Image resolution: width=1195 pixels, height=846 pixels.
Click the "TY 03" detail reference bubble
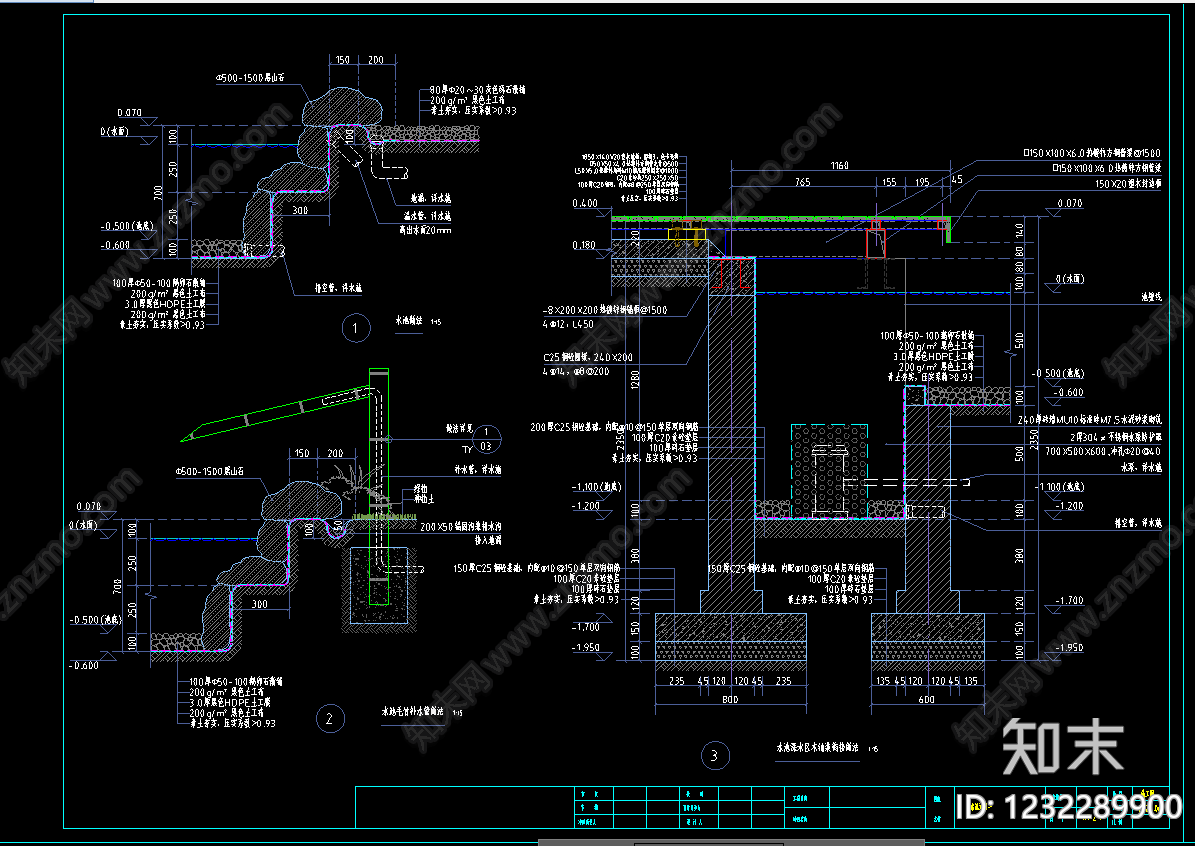[x=485, y=440]
